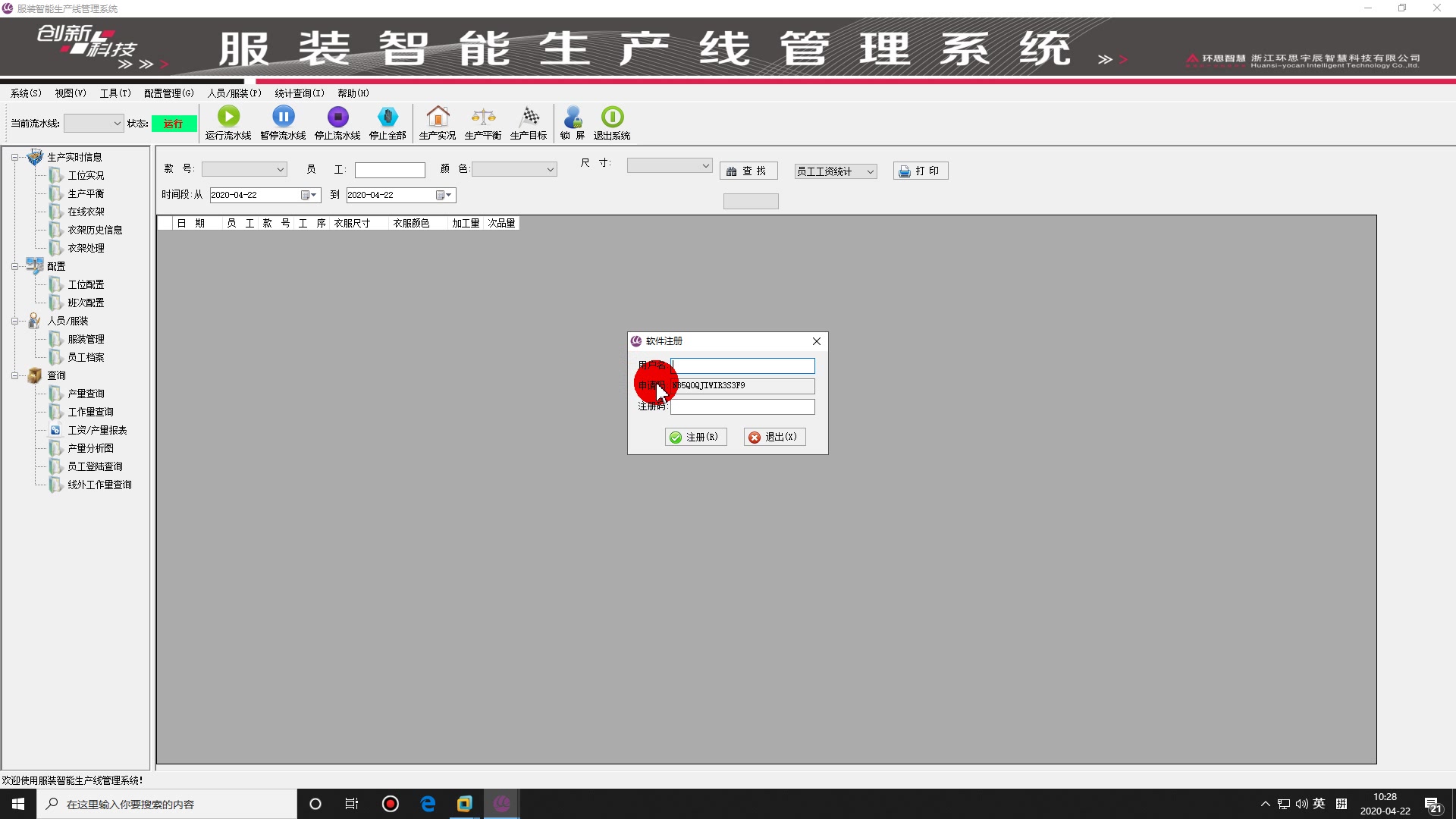Click the 运行 green status indicator
This screenshot has height=819, width=1456.
click(174, 124)
